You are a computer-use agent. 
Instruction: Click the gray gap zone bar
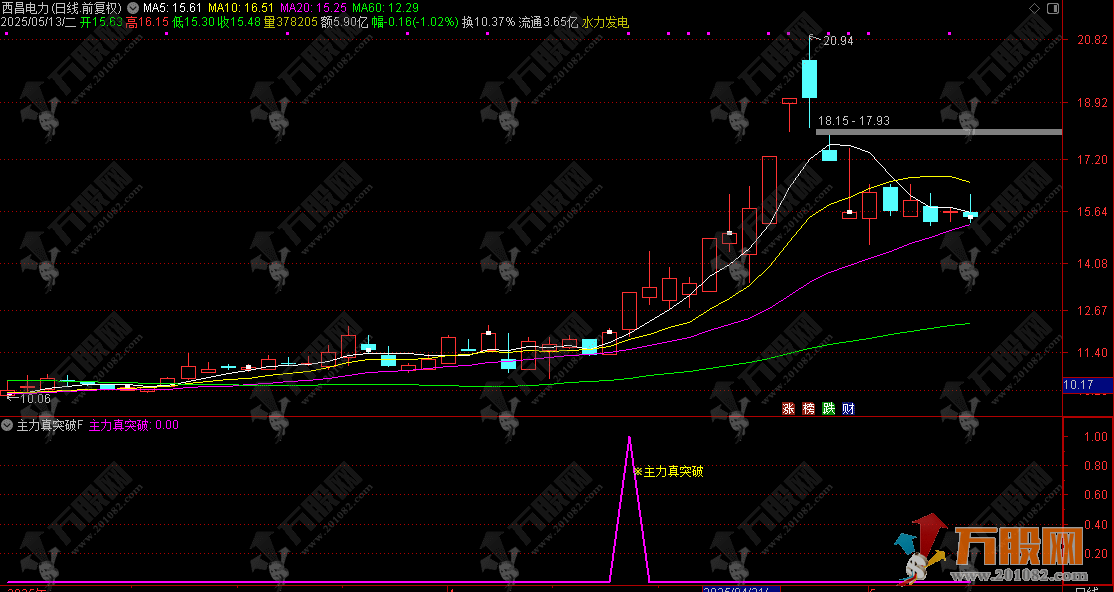[x=939, y=132]
